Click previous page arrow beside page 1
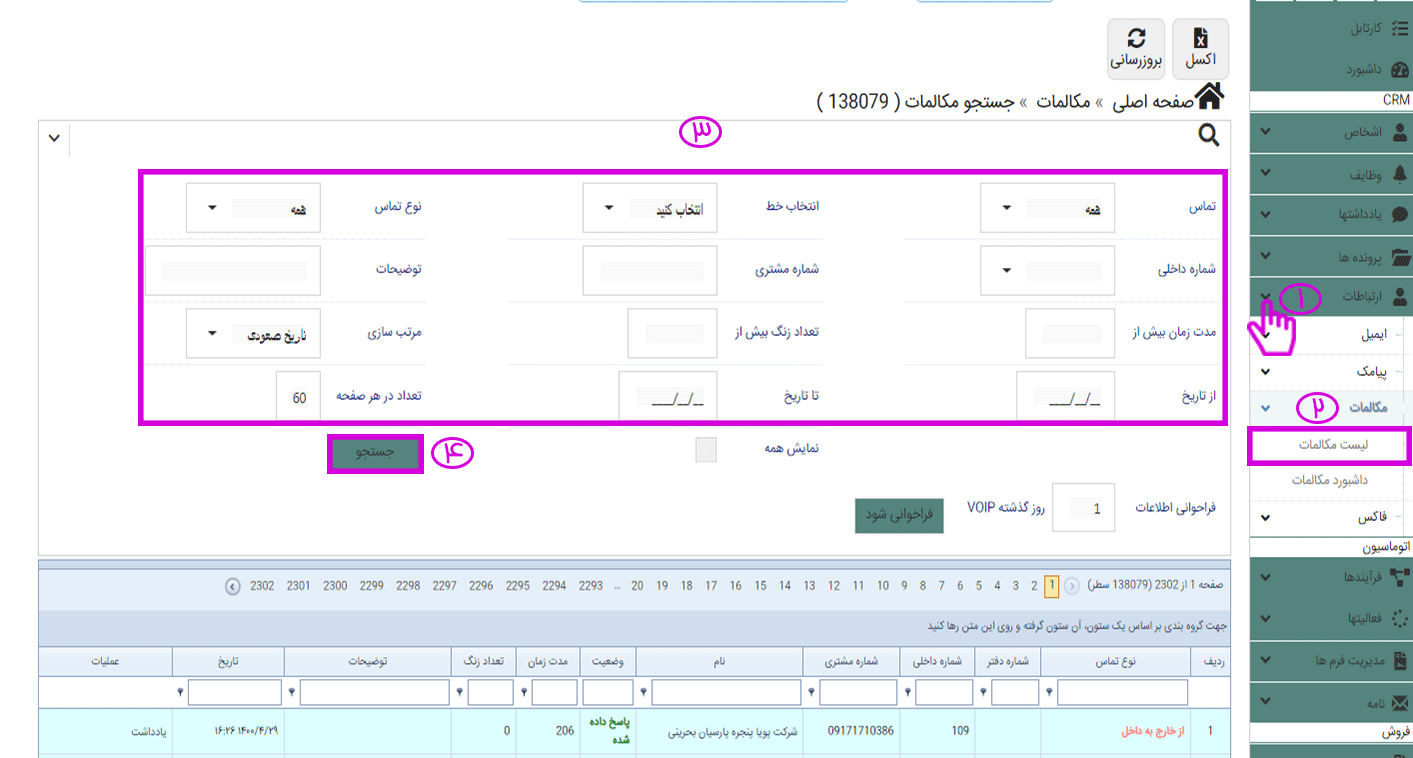This screenshot has width=1413, height=758. point(1071,586)
